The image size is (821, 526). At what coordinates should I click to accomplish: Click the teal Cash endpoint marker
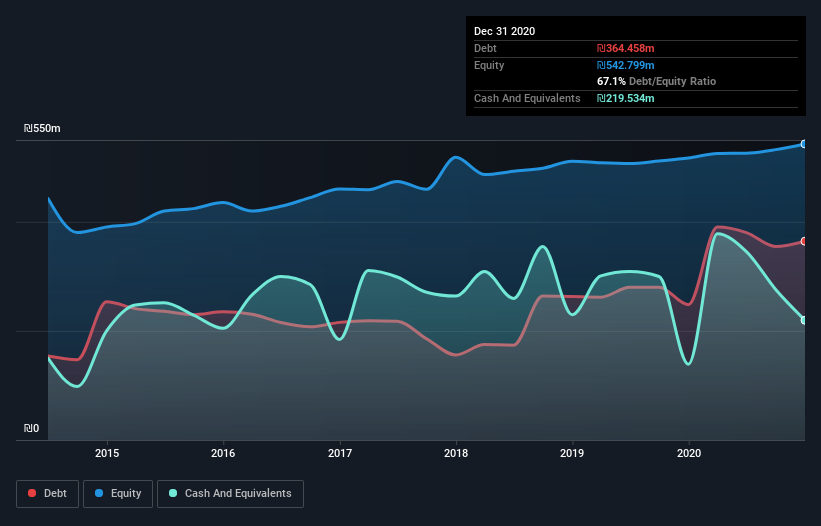(x=804, y=320)
